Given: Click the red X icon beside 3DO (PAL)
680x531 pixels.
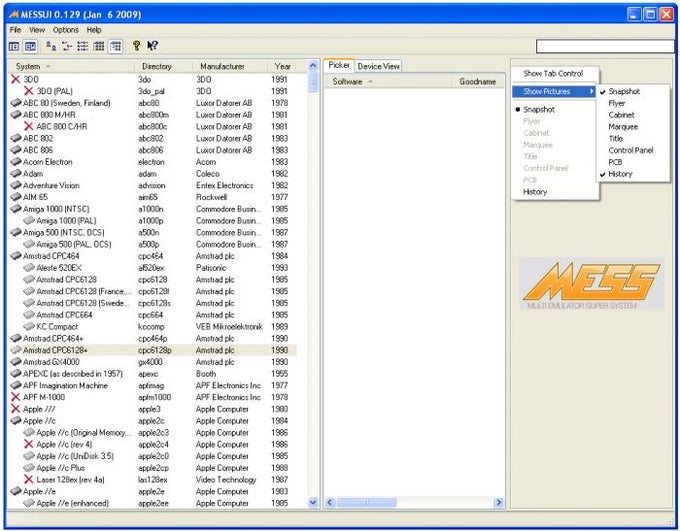Looking at the screenshot, I should point(29,91).
